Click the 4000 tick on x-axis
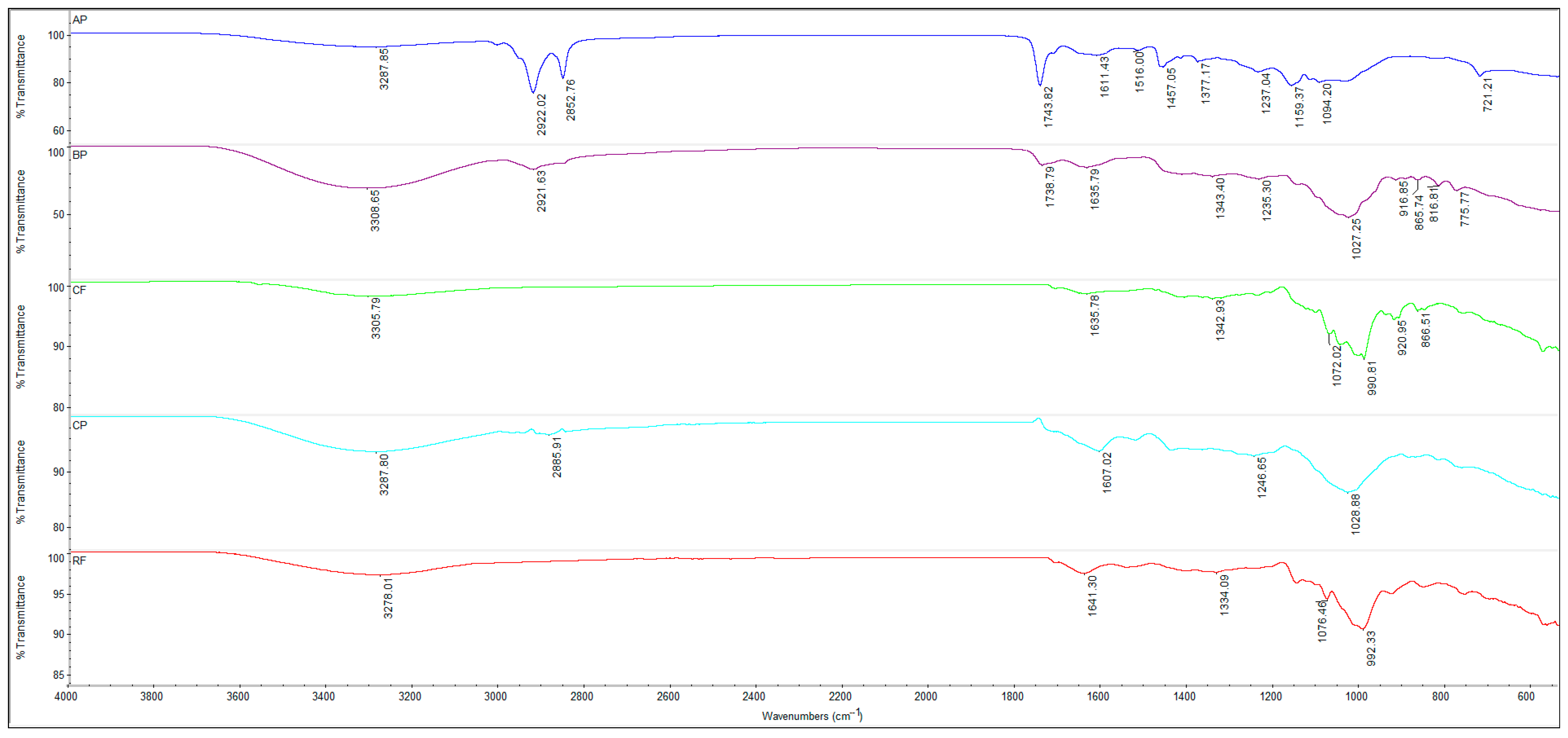This screenshot has width=1568, height=738. [66, 697]
